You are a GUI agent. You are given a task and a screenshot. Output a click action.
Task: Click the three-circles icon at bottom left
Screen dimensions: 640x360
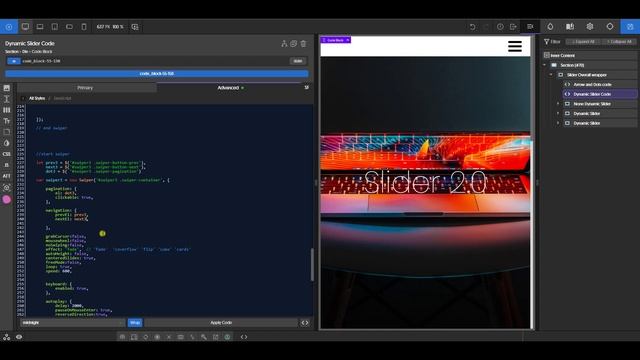pyautogui.click(x=7, y=337)
